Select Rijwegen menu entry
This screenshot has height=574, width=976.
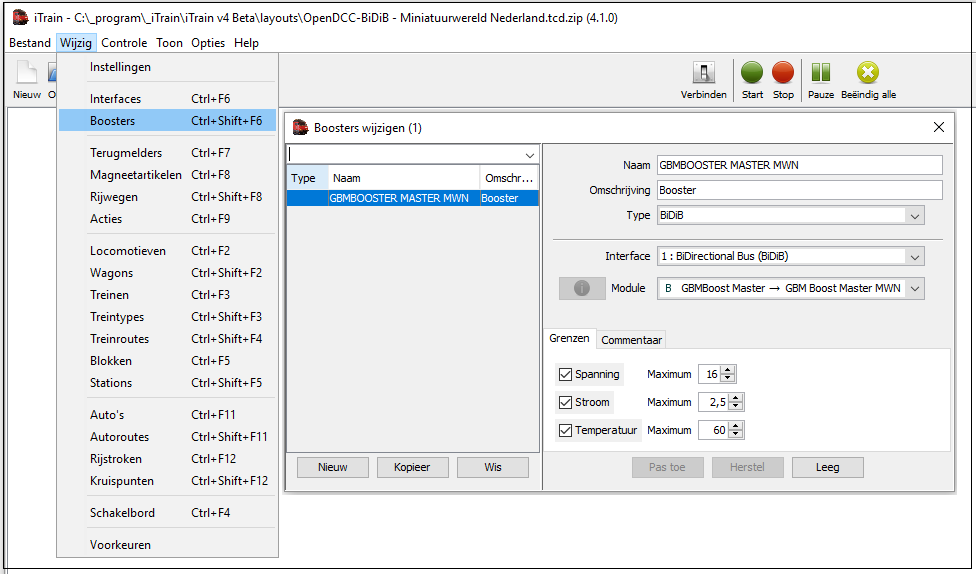[167, 197]
